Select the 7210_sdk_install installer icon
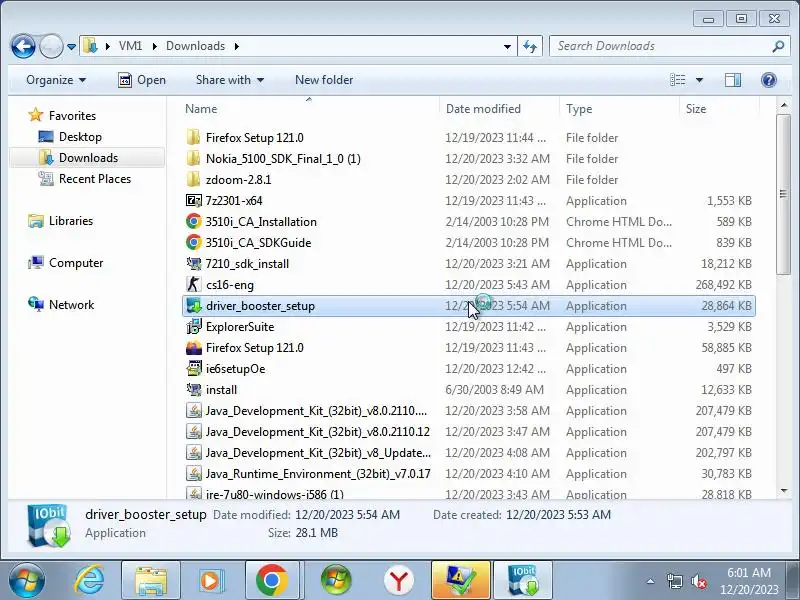The width and height of the screenshot is (800, 600). pos(193,264)
